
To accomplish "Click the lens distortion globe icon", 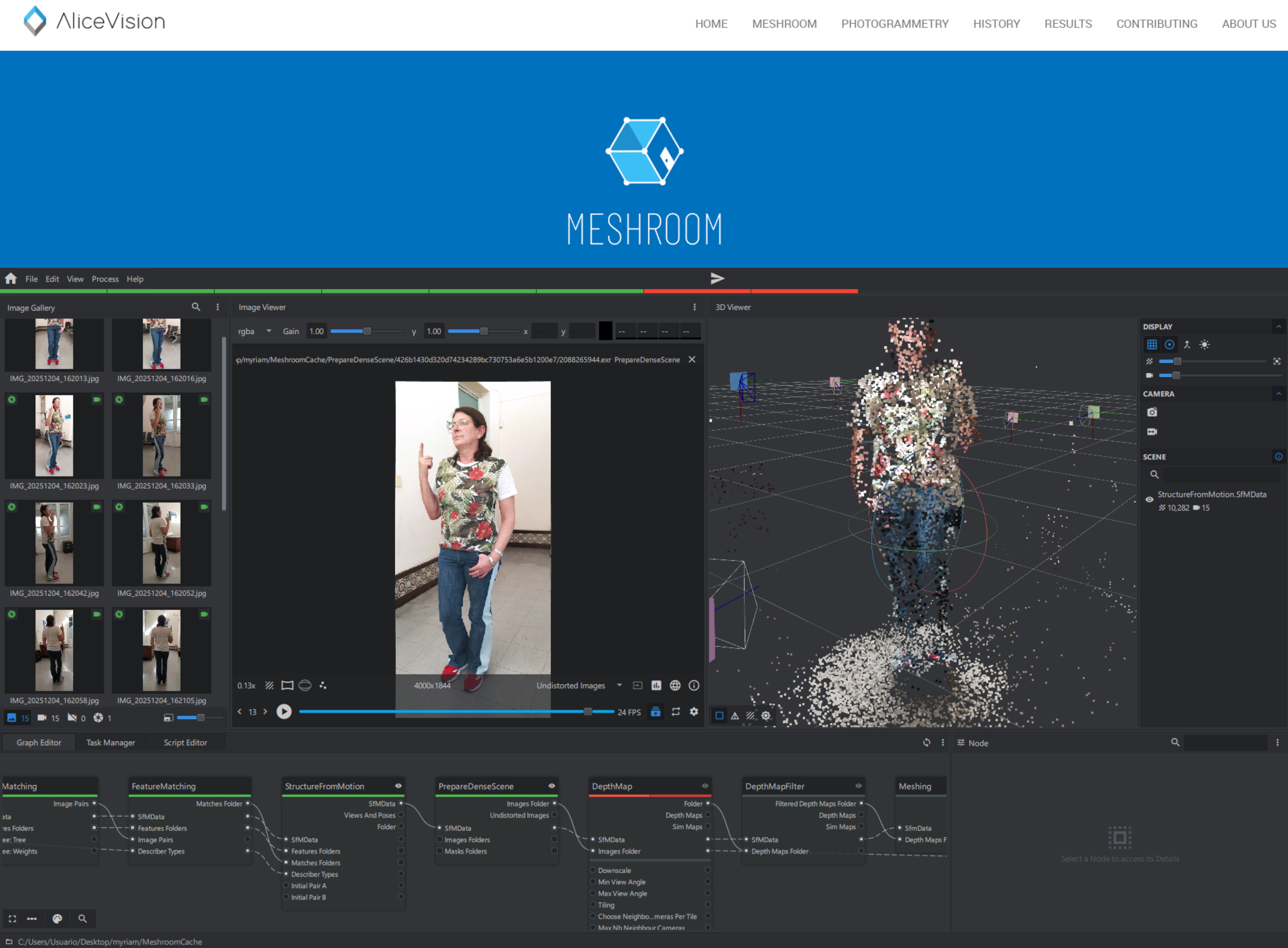I will pyautogui.click(x=675, y=685).
